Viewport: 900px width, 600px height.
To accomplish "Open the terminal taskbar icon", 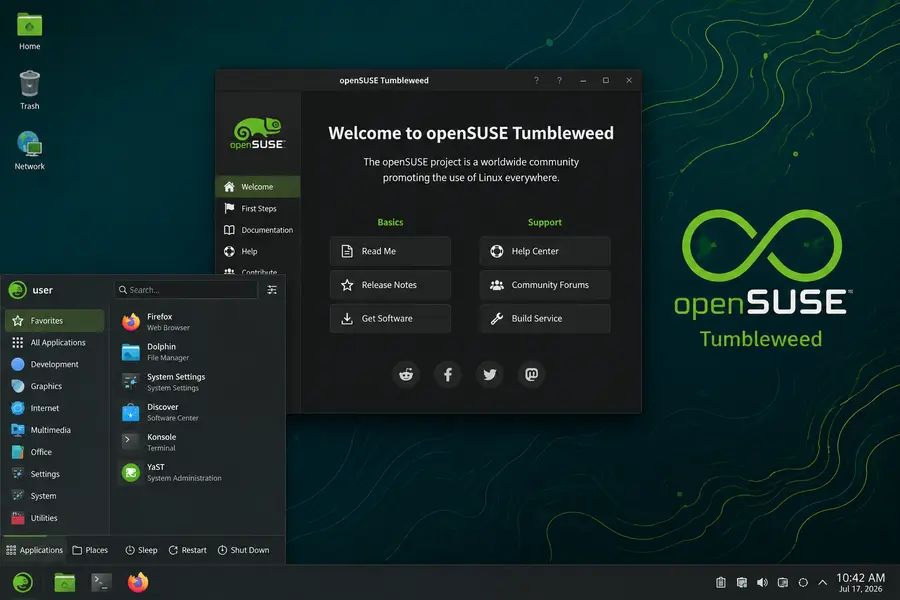I will click(x=101, y=582).
